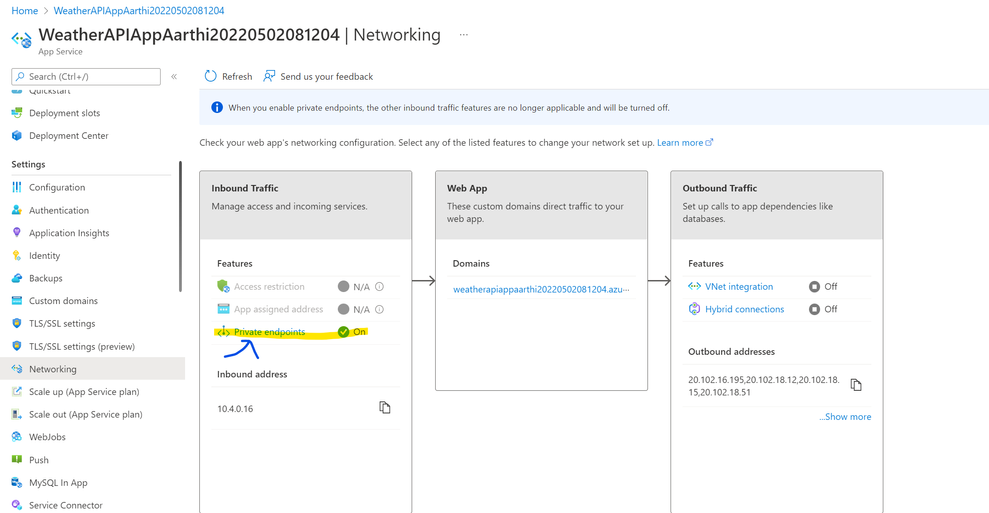Open the Application Insights bulb icon
Viewport: 989px width, 513px height.
(17, 233)
